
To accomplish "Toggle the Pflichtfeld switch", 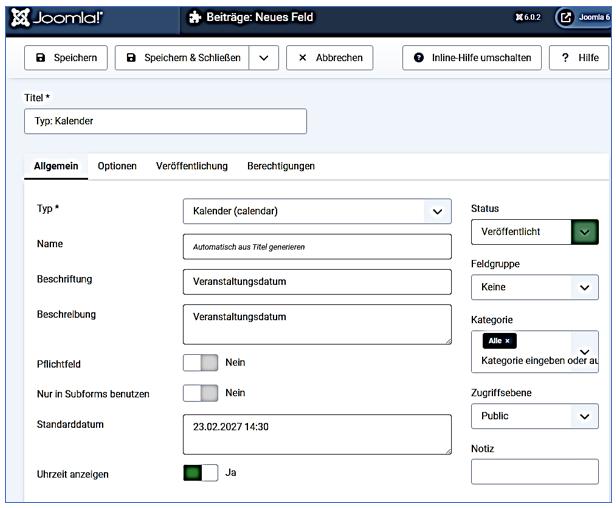I will pyautogui.click(x=201, y=362).
